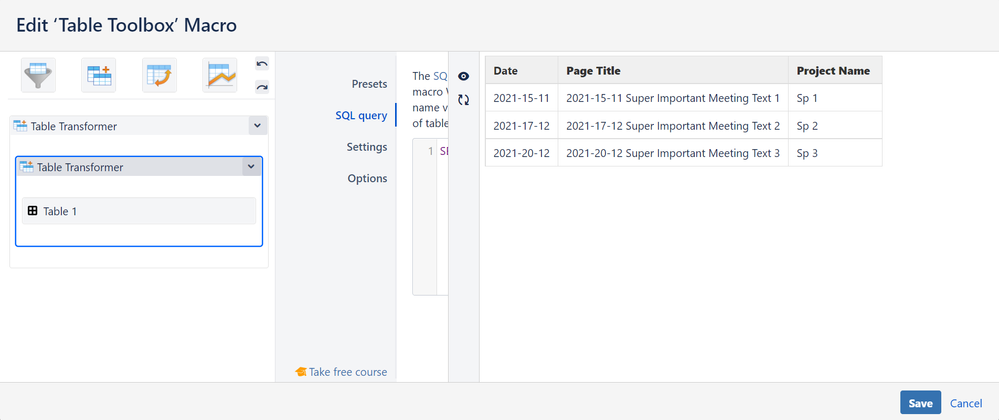Go to the Options tab

pos(367,178)
